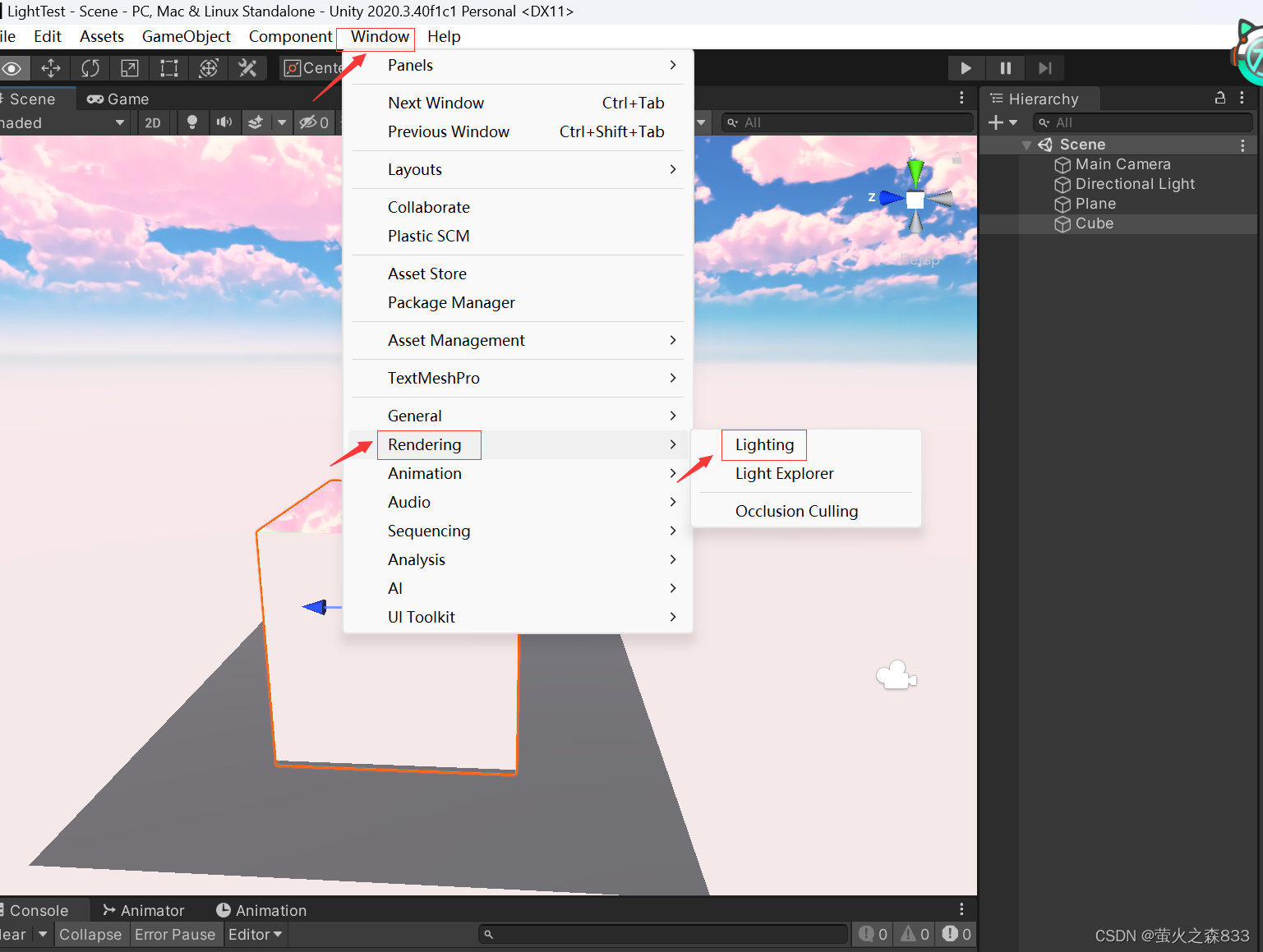
Task: Open the GameObject menu
Action: click(187, 37)
